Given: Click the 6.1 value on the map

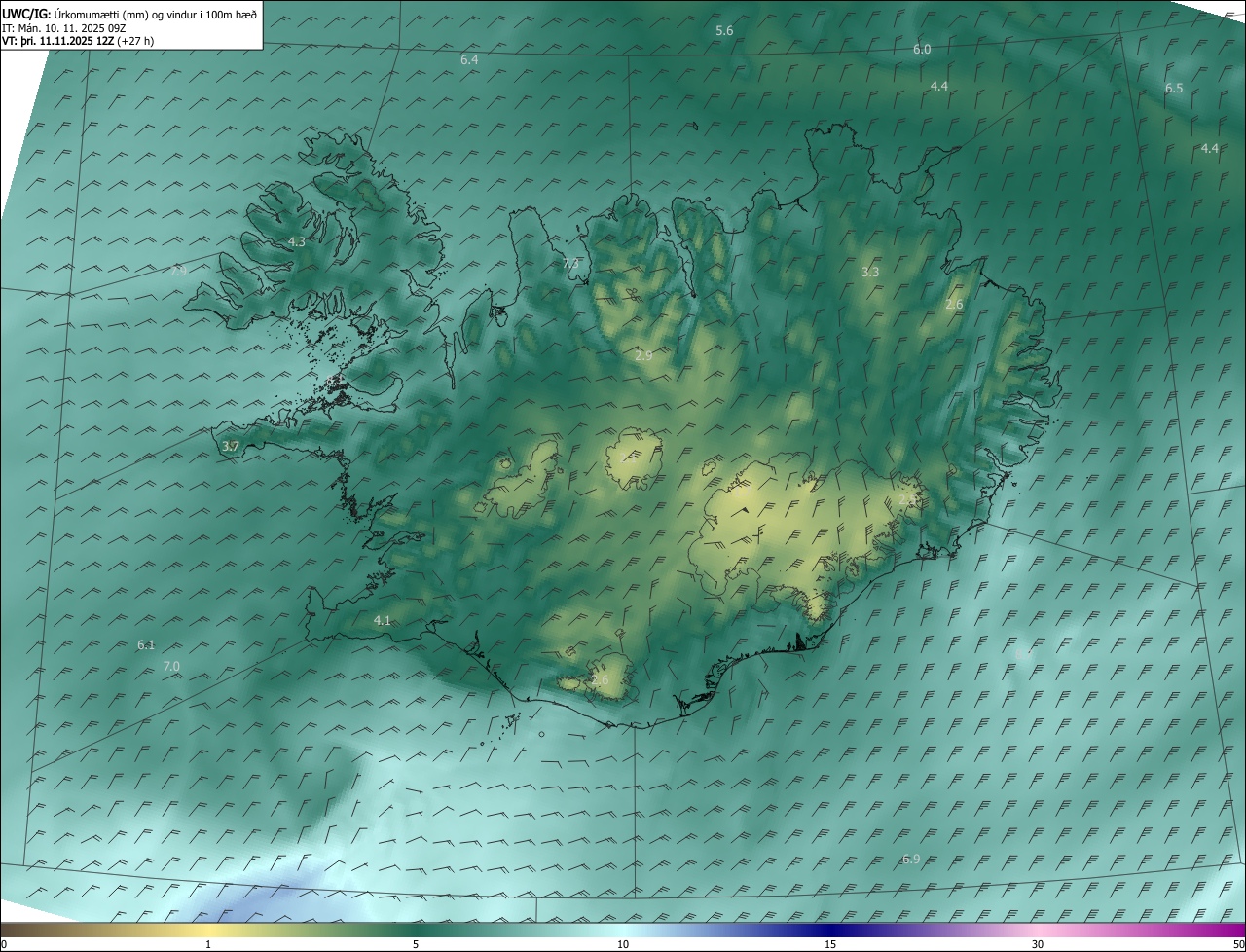Looking at the screenshot, I should pyautogui.click(x=146, y=645).
